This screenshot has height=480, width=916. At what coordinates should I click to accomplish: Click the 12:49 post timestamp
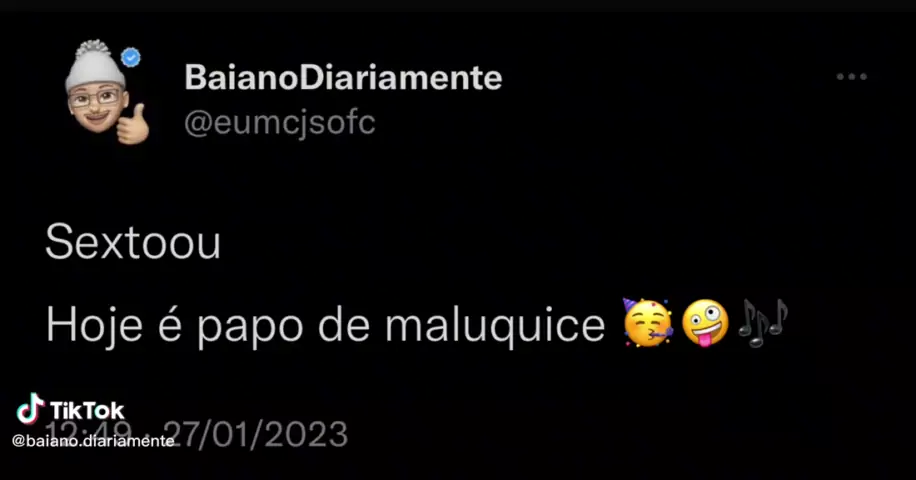89,435
